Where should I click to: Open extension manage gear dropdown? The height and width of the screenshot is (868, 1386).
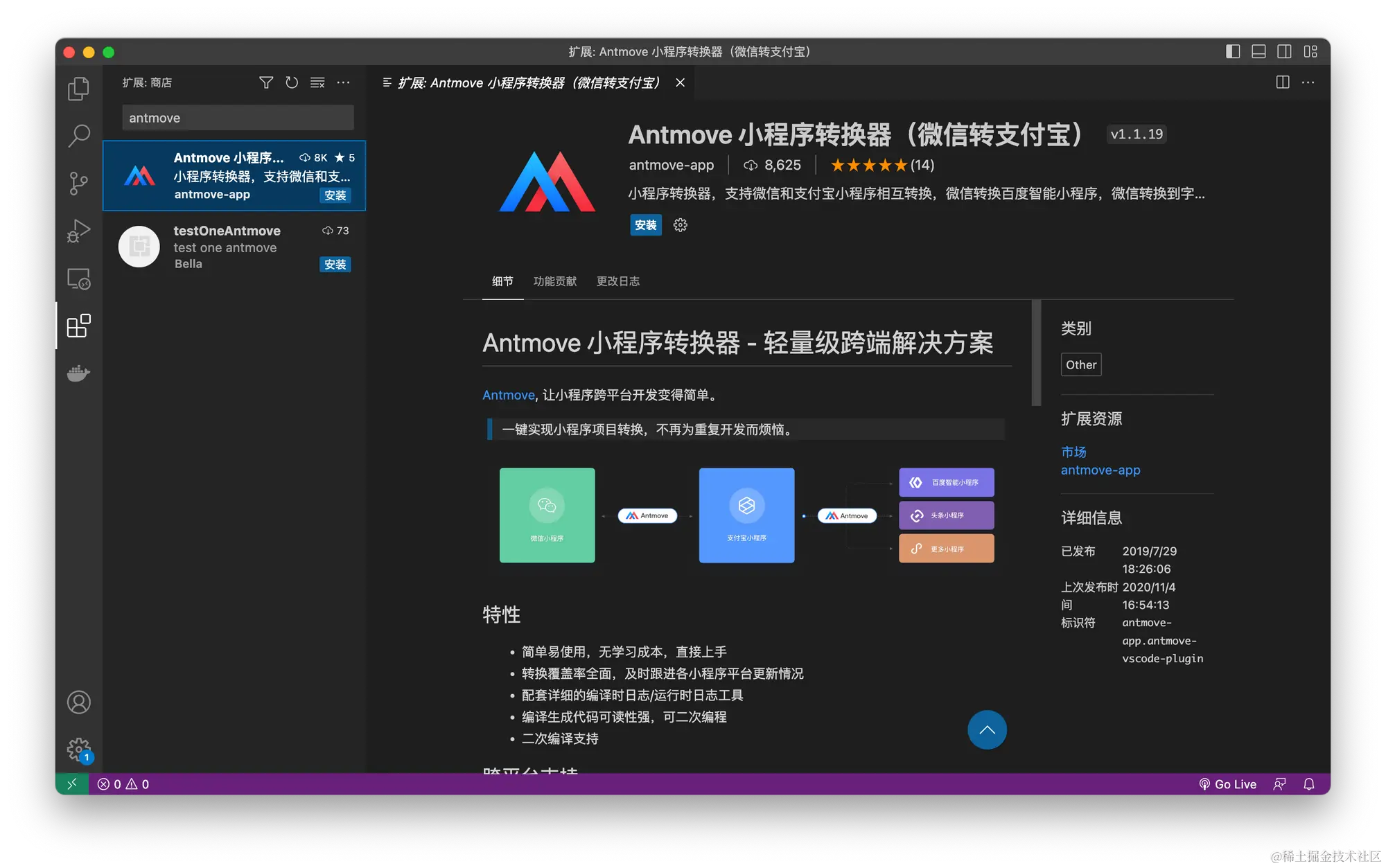681,225
